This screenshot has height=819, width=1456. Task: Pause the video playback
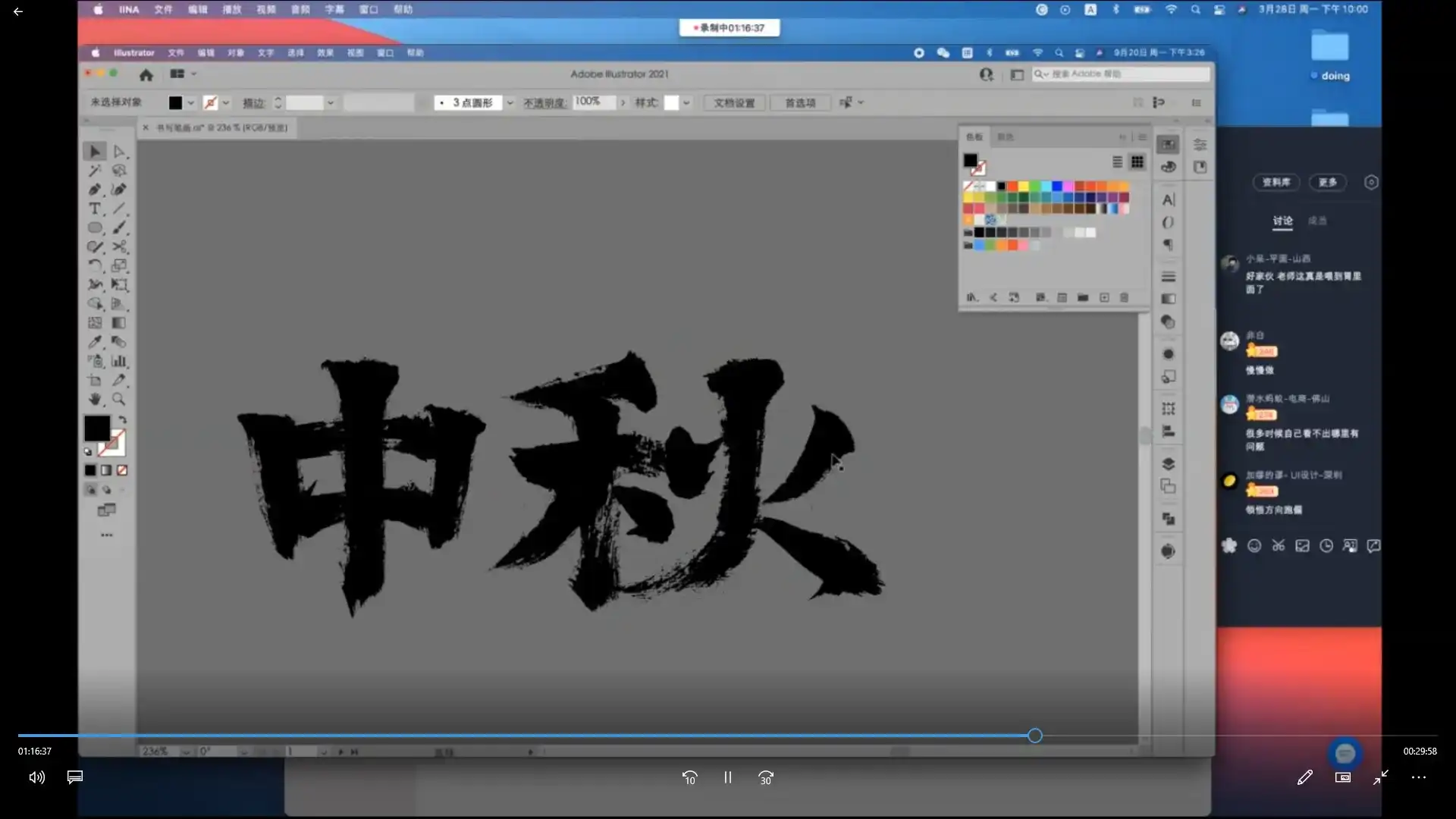point(727,777)
